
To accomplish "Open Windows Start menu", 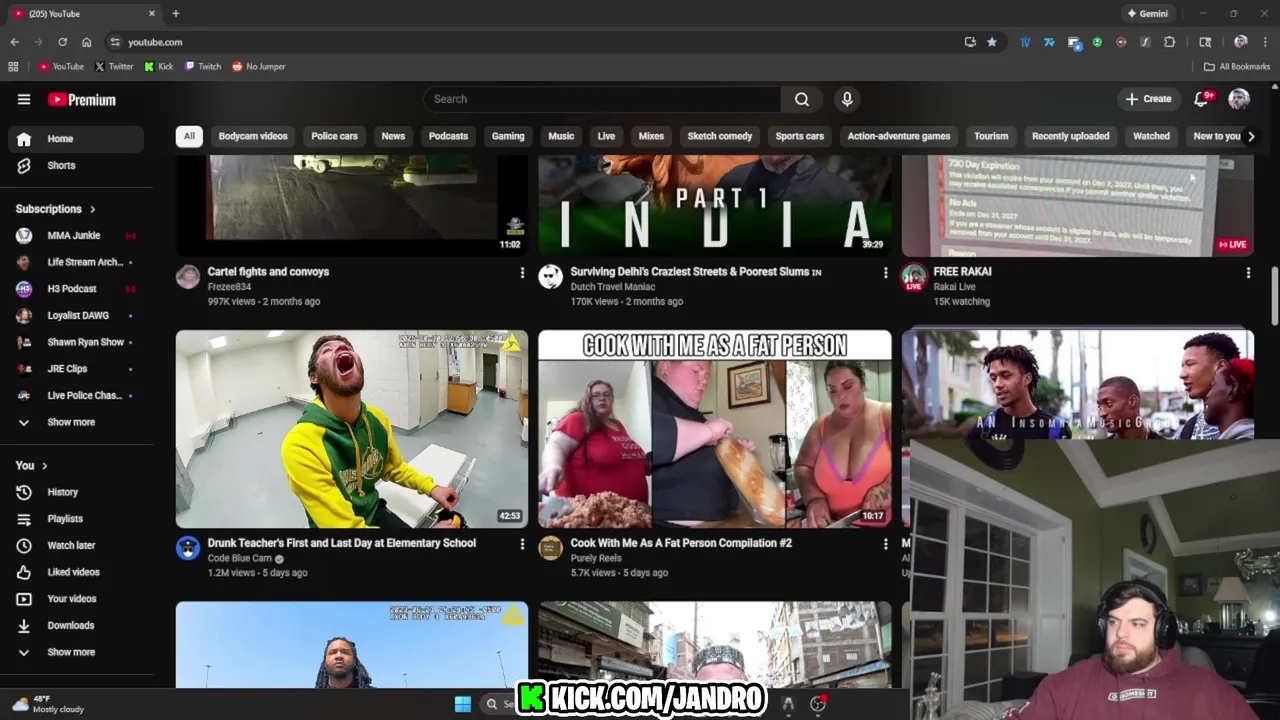I will click(463, 704).
